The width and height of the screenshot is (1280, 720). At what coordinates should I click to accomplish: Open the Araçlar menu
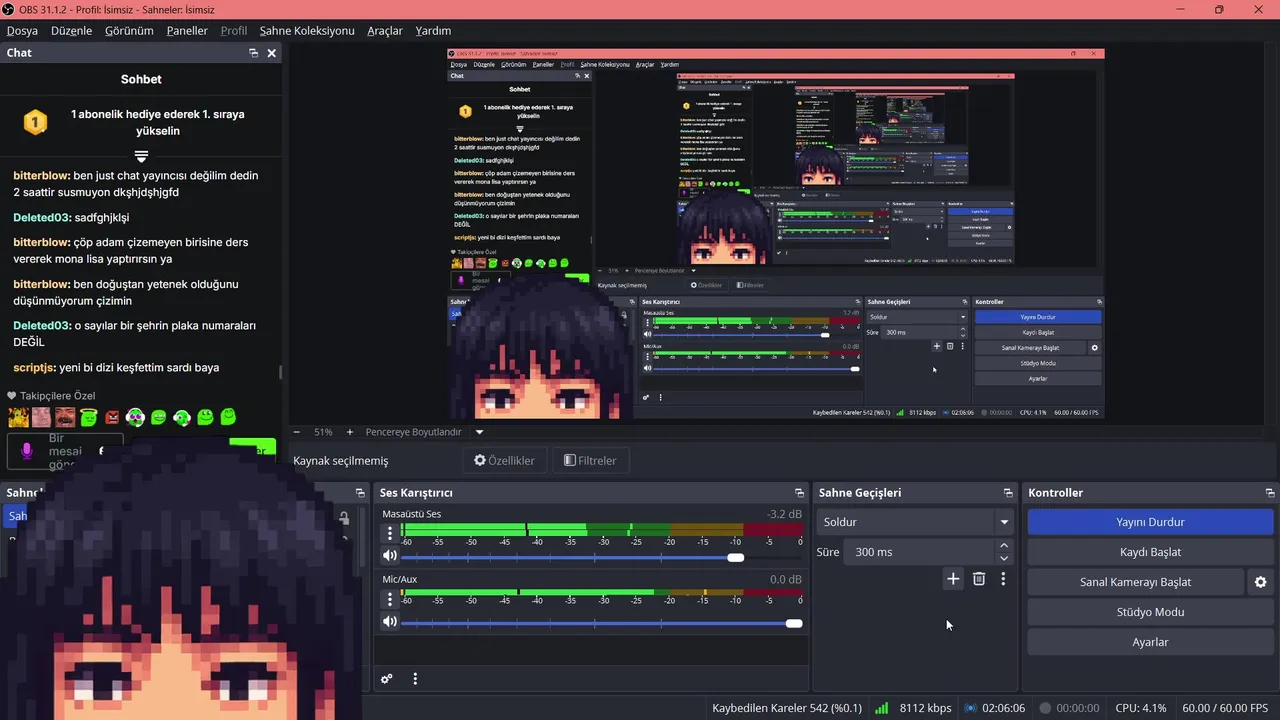tap(385, 30)
